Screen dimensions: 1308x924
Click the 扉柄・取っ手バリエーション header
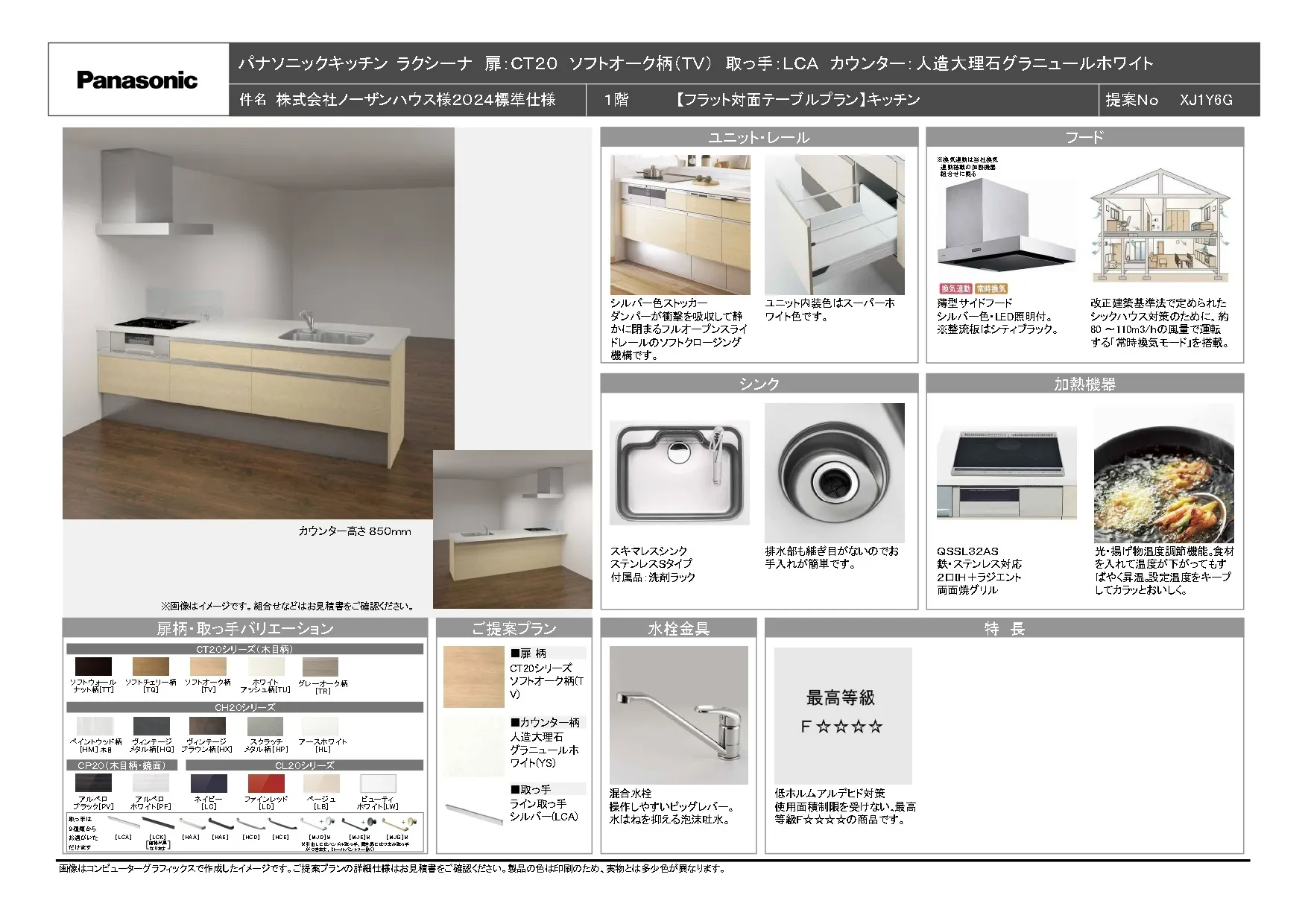coord(244,628)
